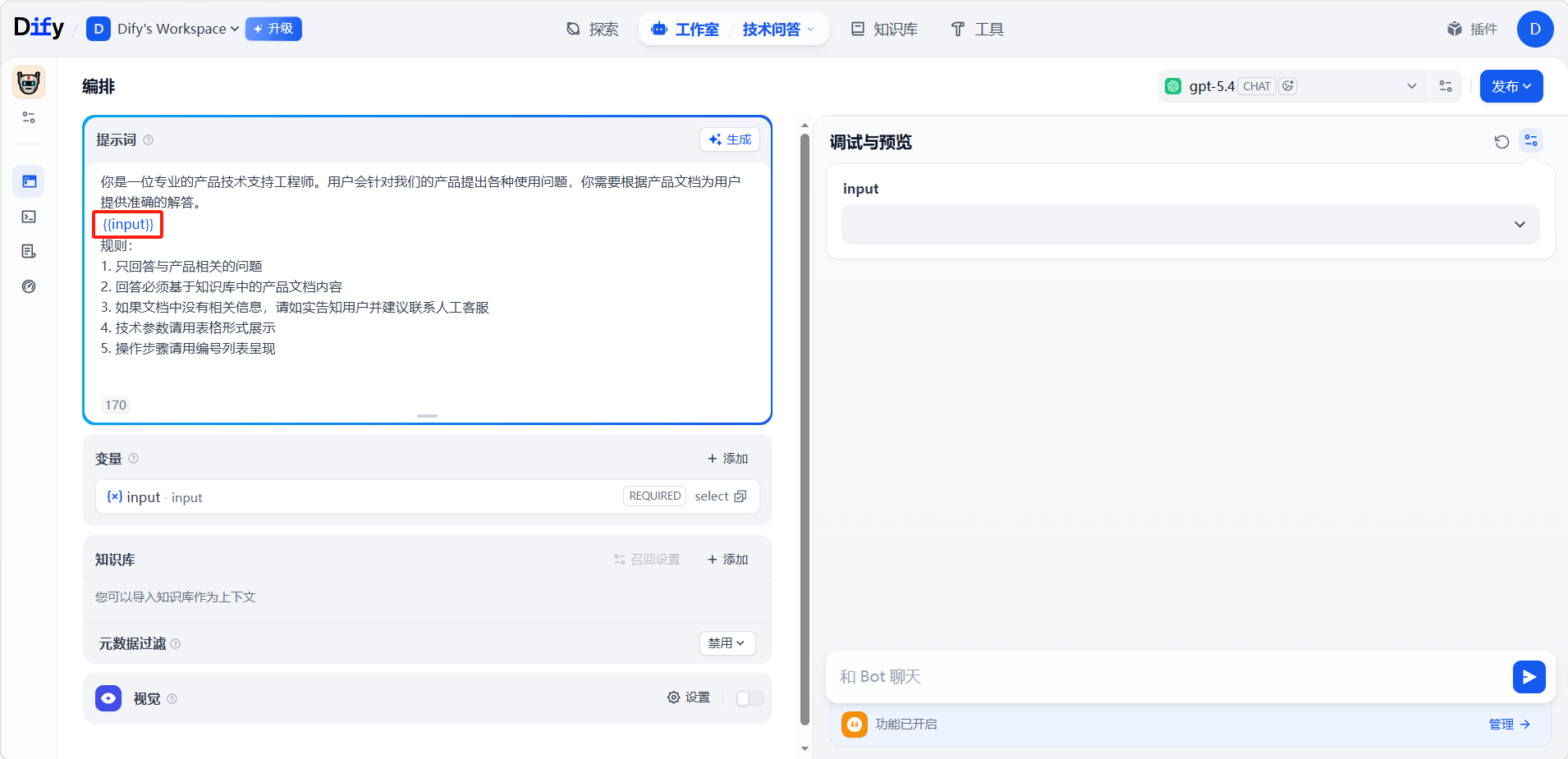
Task: Toggle the debug panel input settings icon
Action: coord(1531,141)
